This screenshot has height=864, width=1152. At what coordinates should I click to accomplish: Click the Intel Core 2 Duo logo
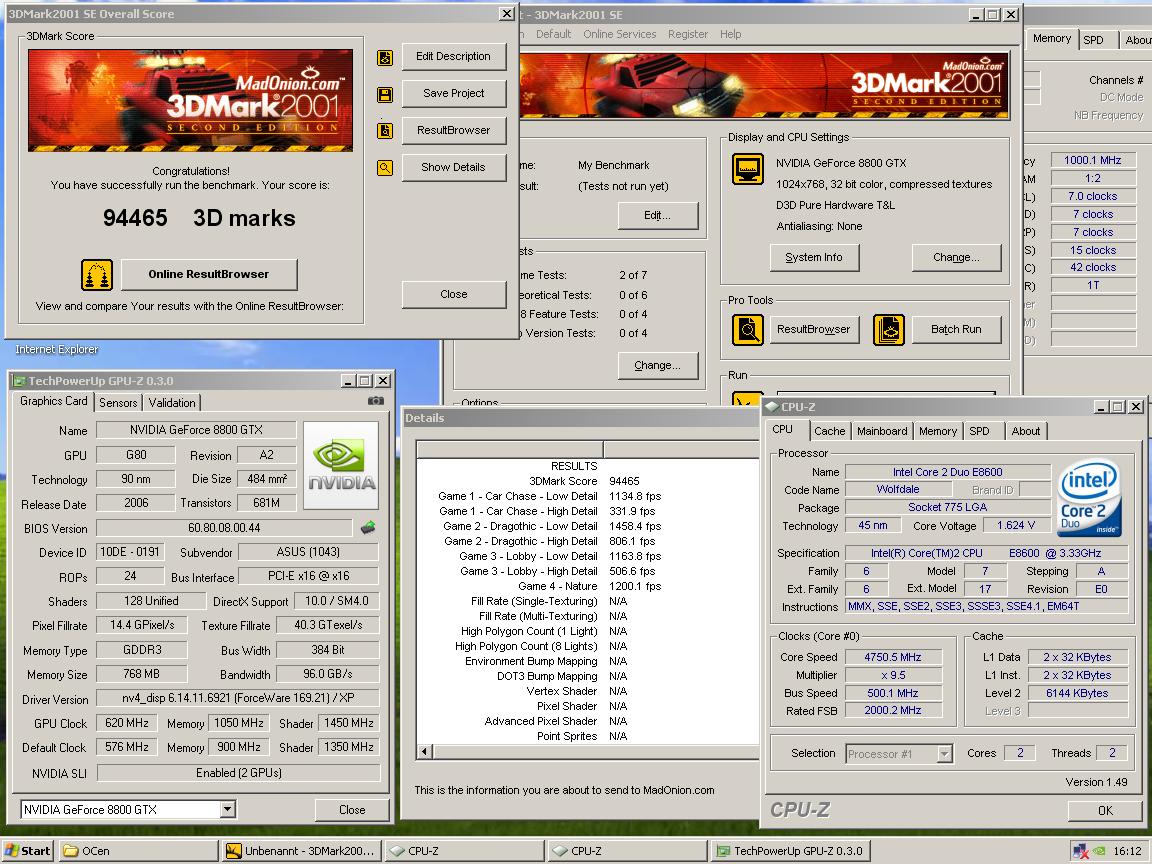tap(1090, 498)
